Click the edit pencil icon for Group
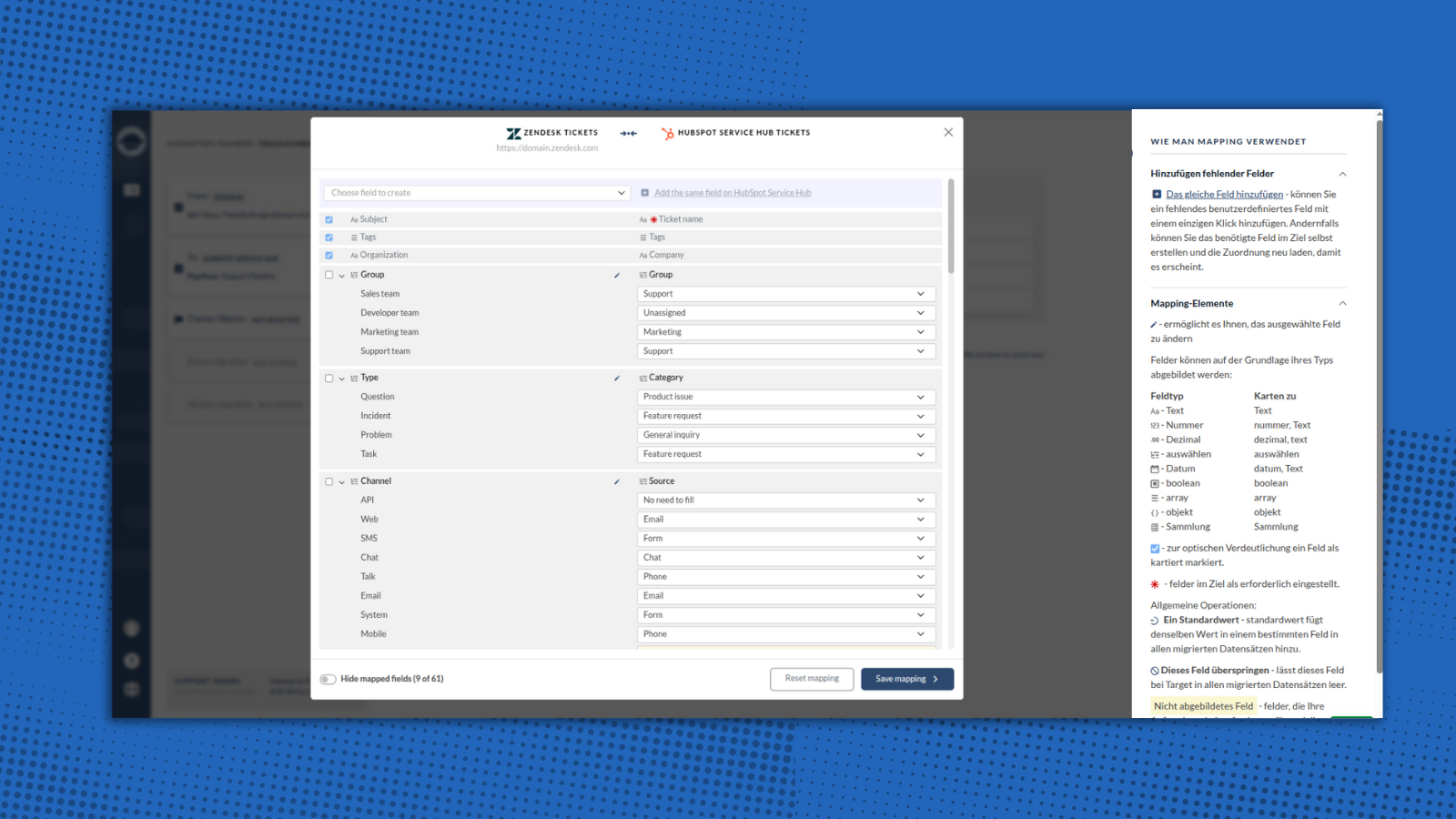 (x=617, y=275)
